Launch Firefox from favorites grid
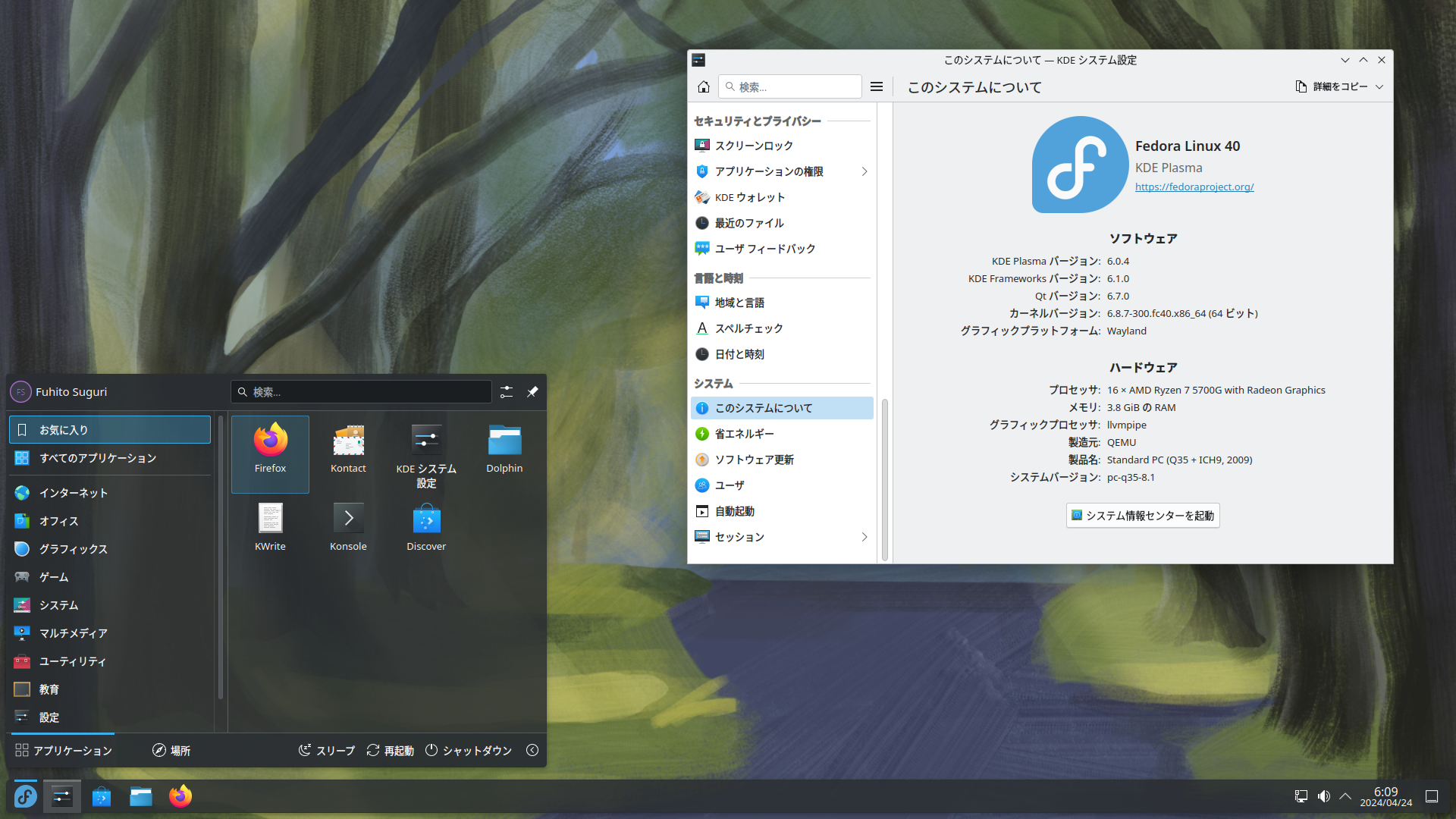 coord(270,442)
